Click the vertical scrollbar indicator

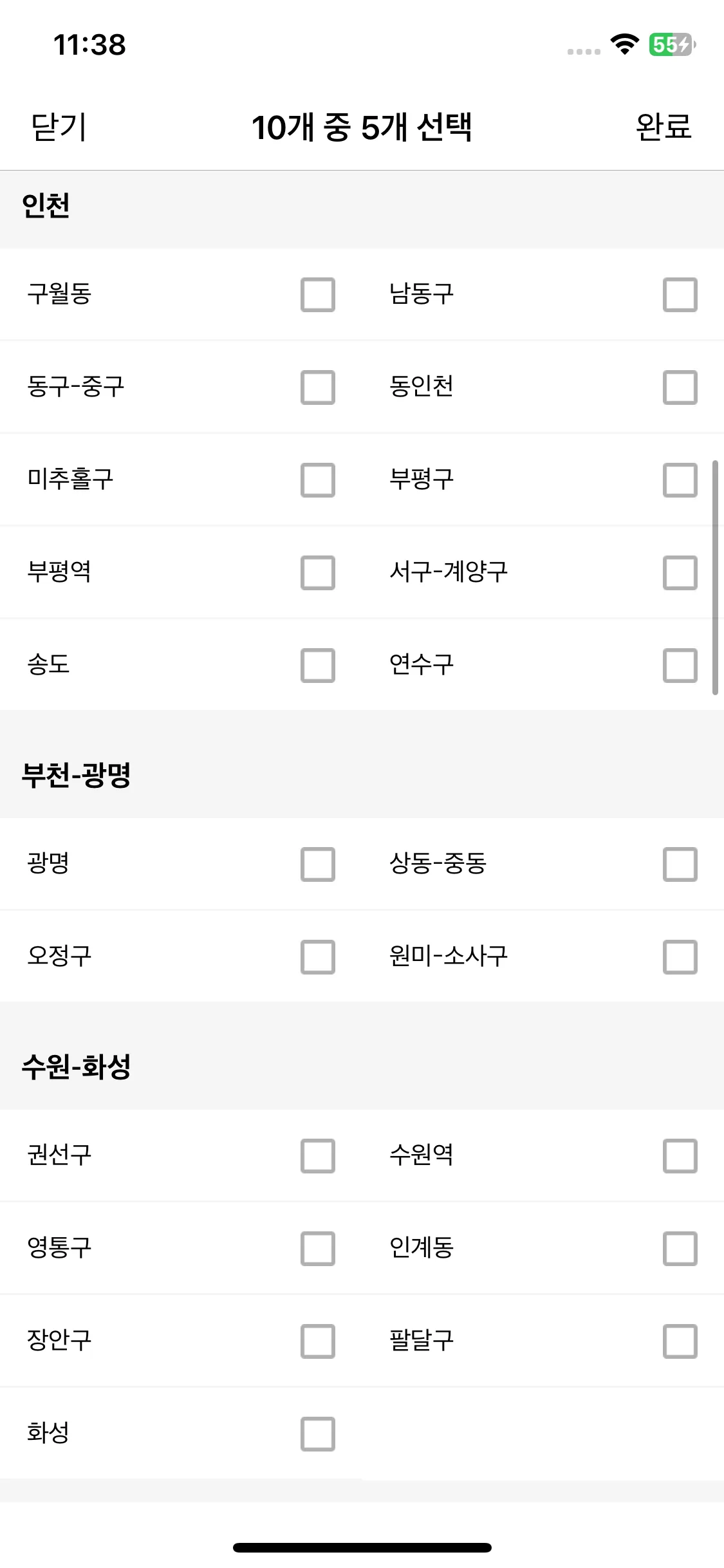click(715, 577)
